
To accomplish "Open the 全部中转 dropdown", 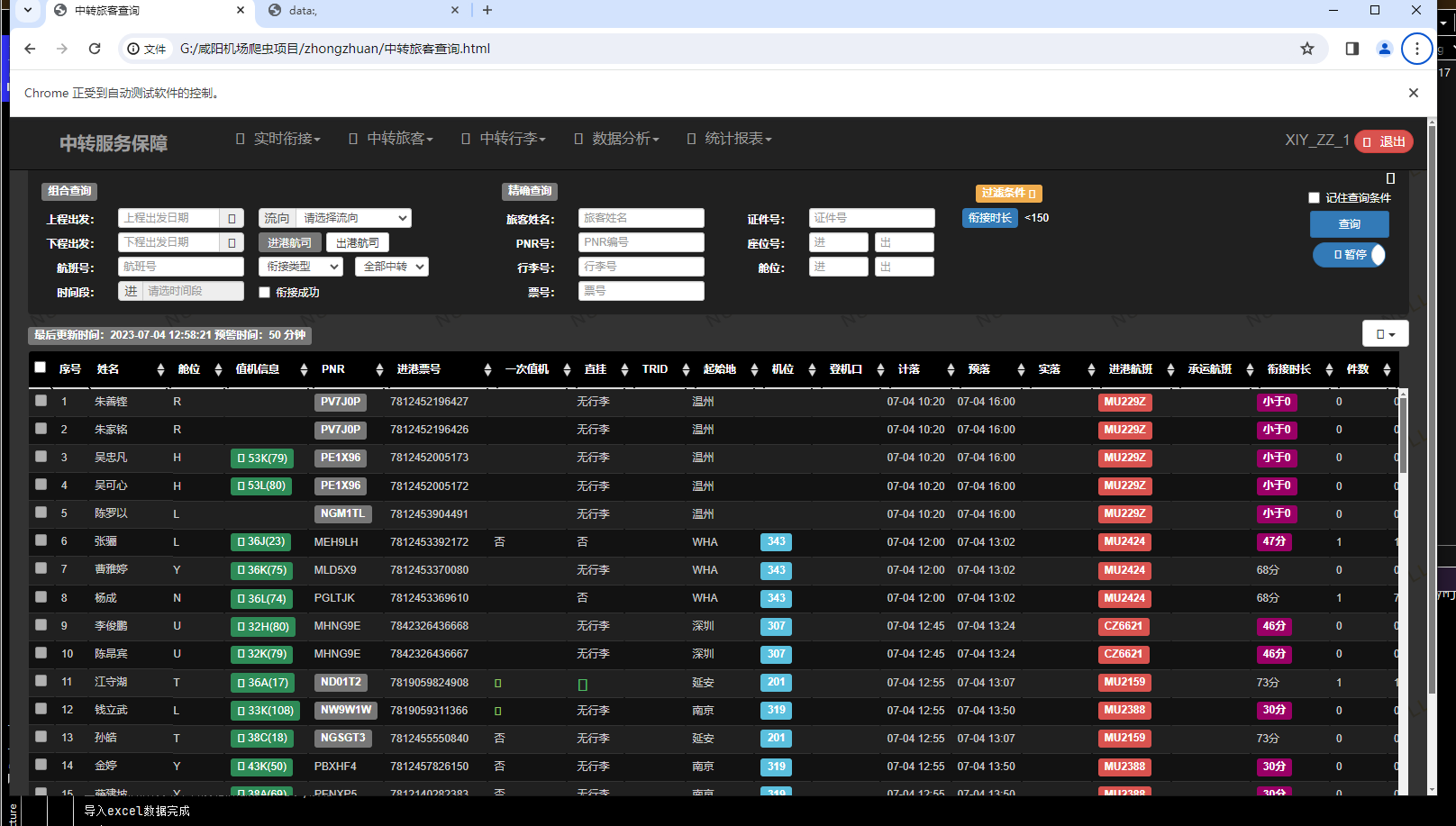I will [x=392, y=267].
